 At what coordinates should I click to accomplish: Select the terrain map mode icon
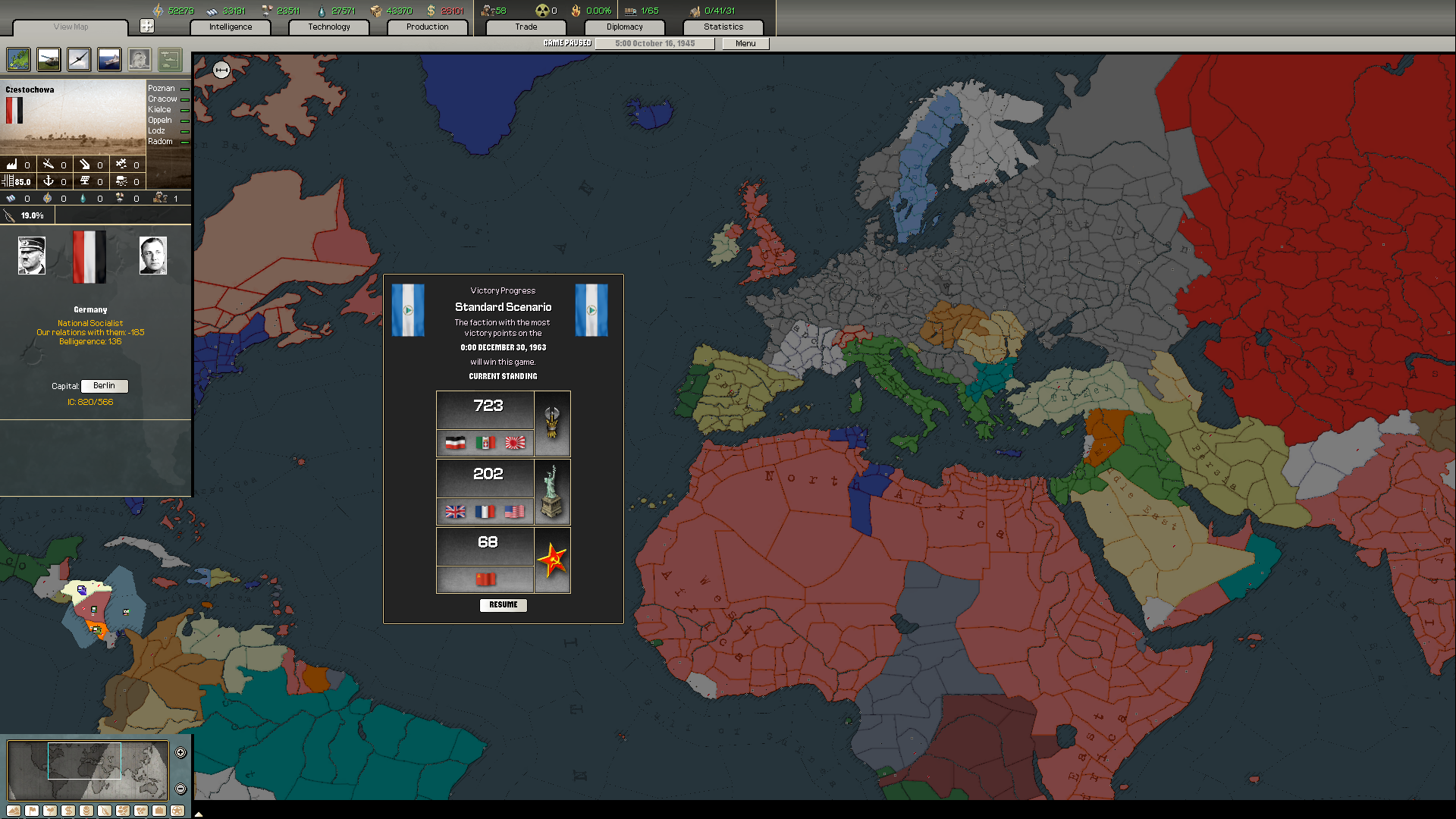[14, 811]
